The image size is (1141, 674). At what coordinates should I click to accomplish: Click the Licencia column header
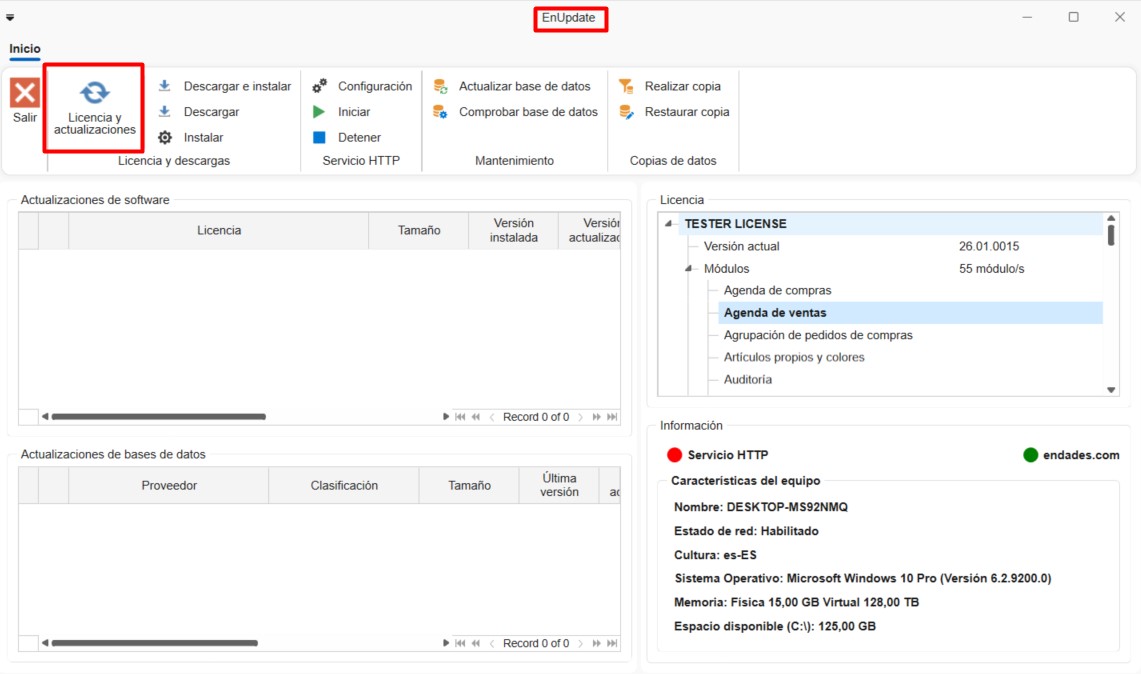218,231
